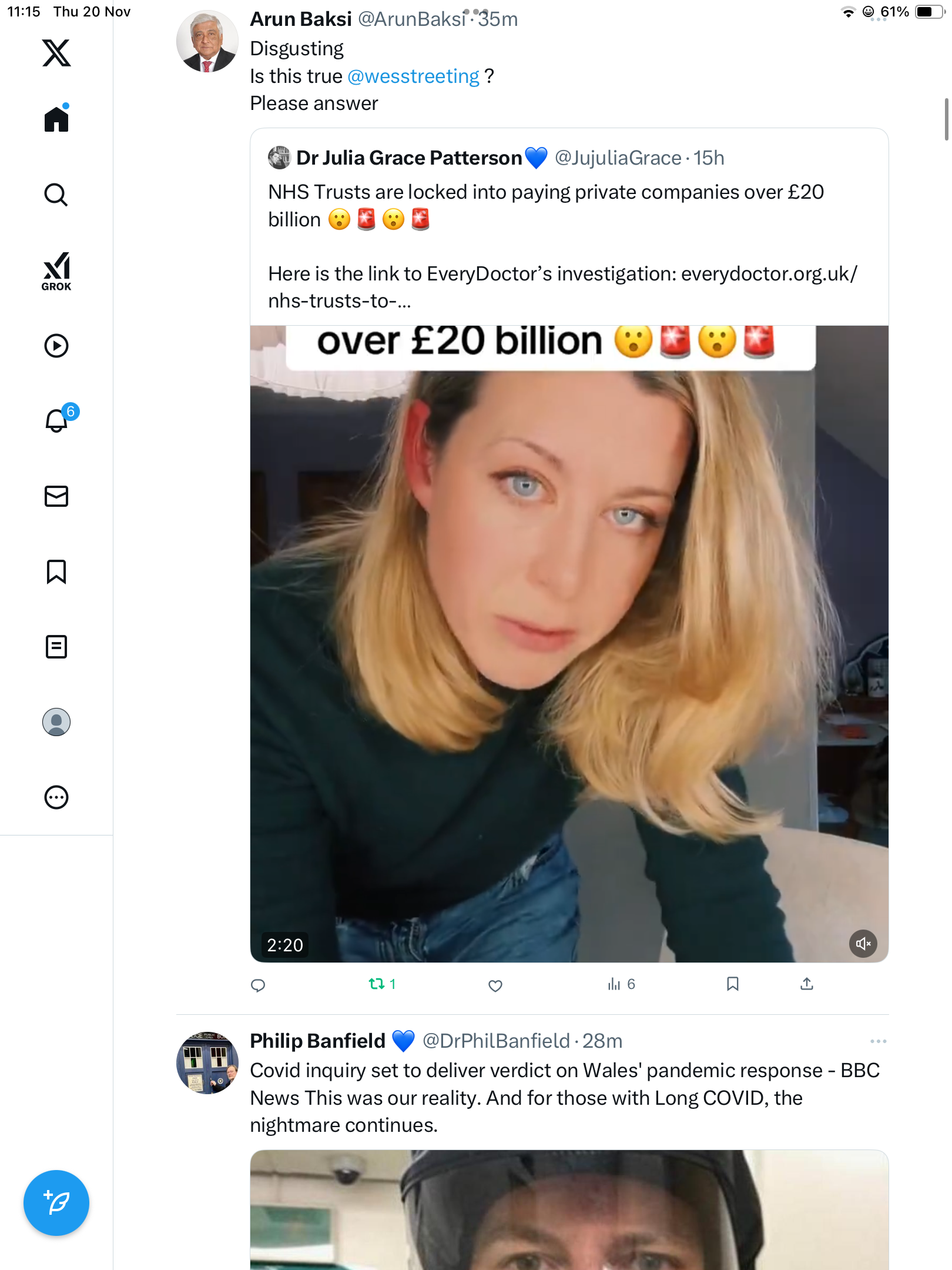This screenshot has height=1270, width=952.
Task: Tap the blue compose post button
Action: click(56, 1203)
